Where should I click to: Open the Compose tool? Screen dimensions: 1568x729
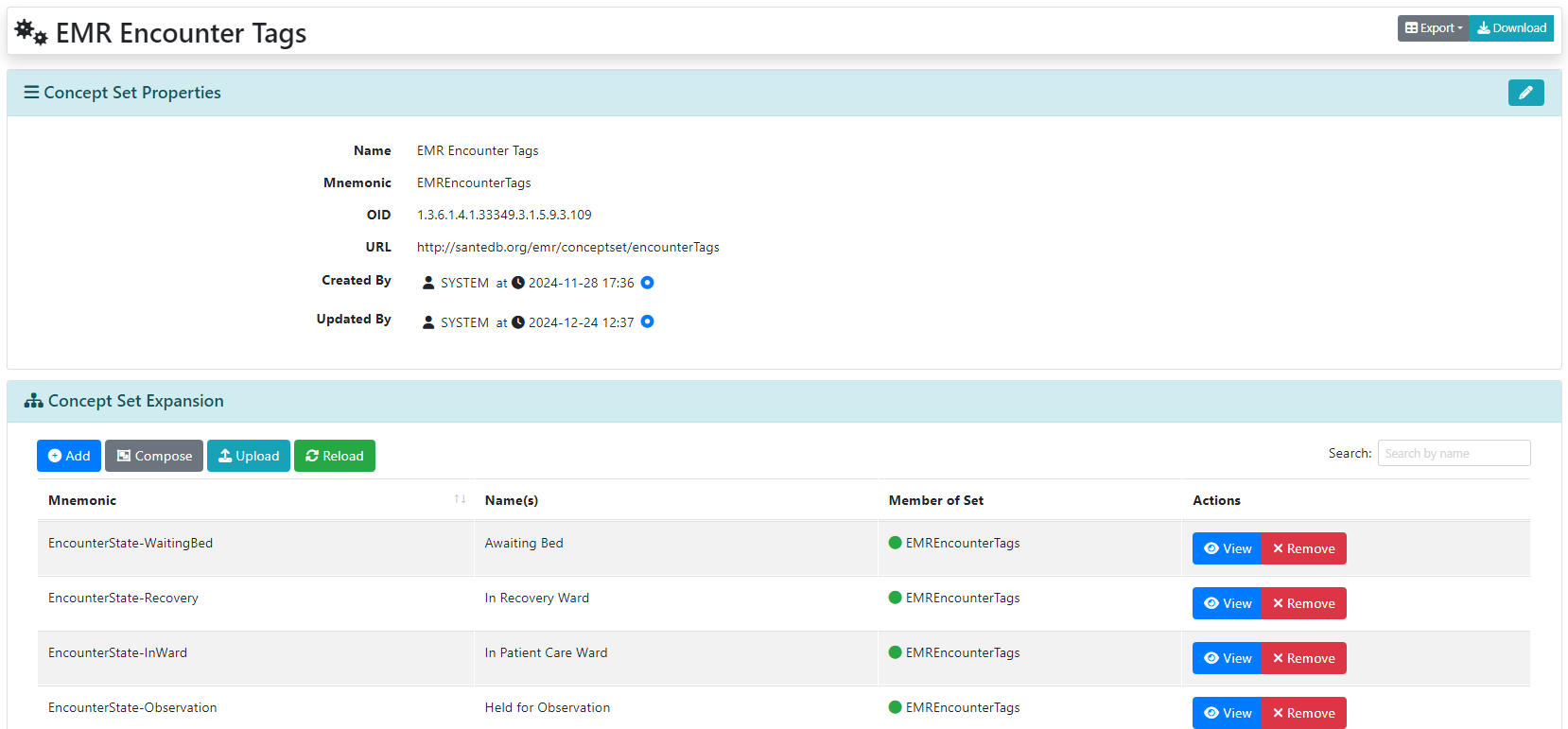(154, 456)
